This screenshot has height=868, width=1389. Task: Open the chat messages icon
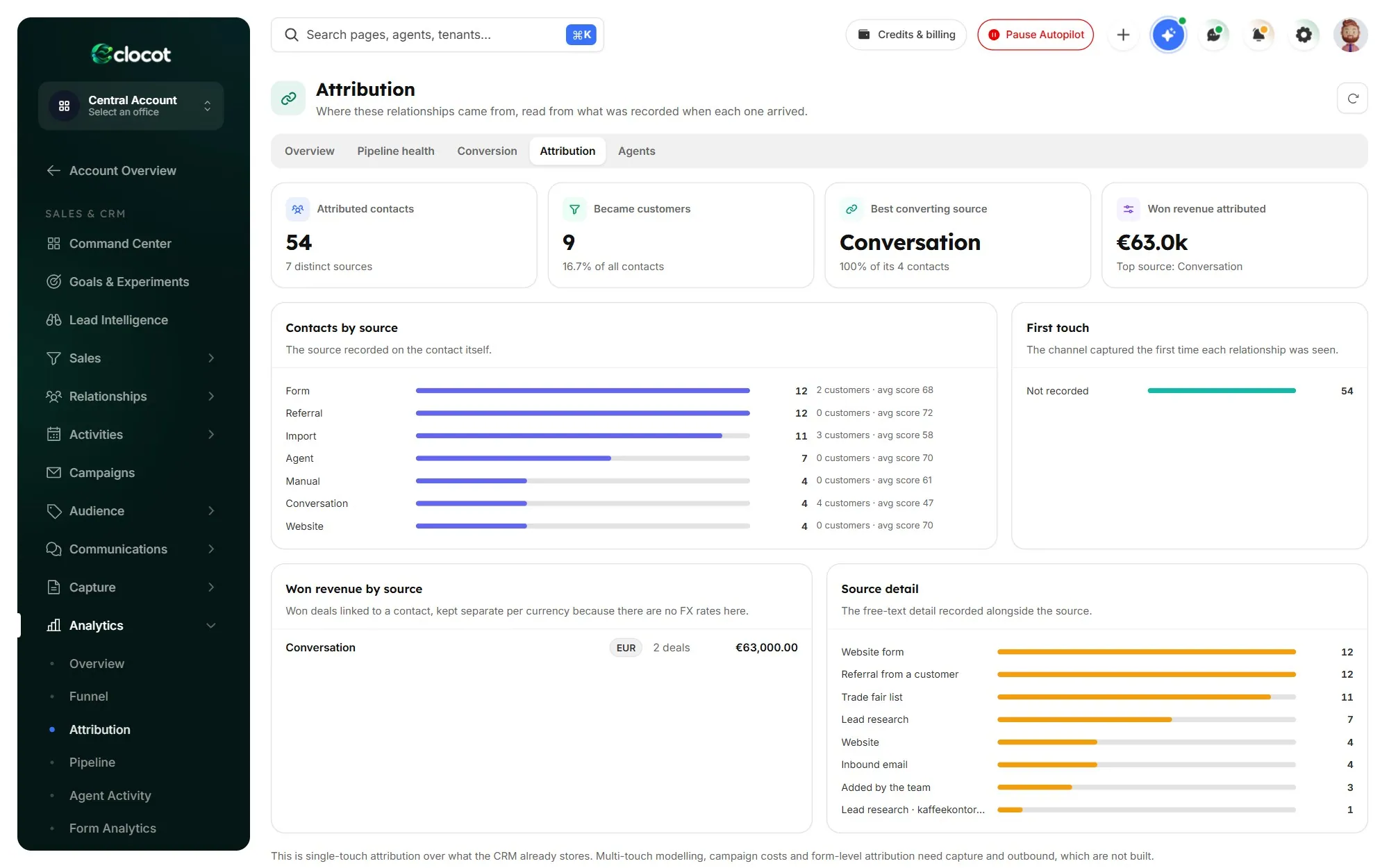coord(1213,35)
